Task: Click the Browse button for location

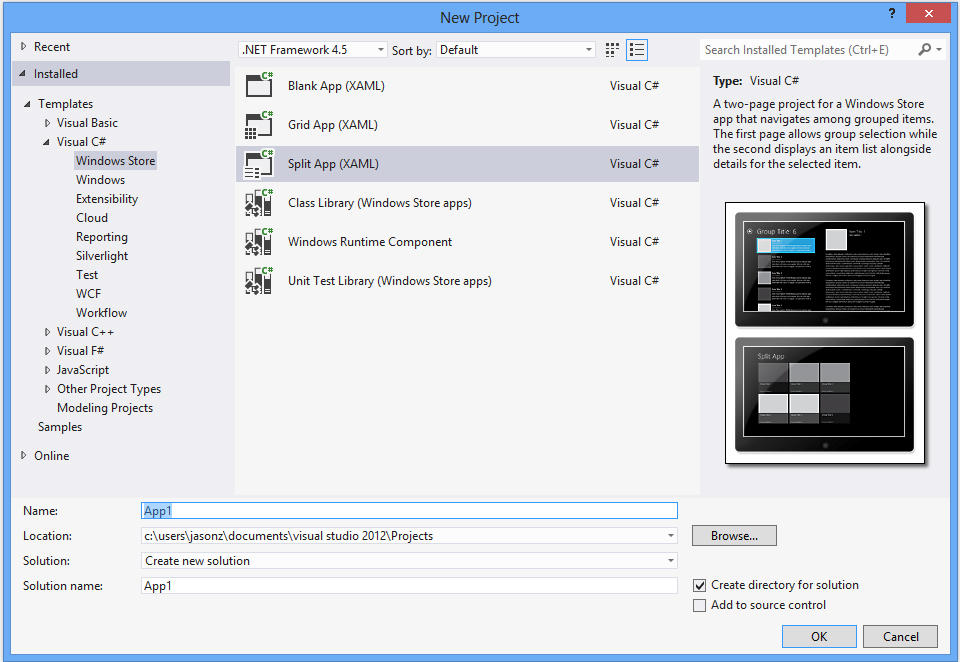Action: tap(733, 535)
